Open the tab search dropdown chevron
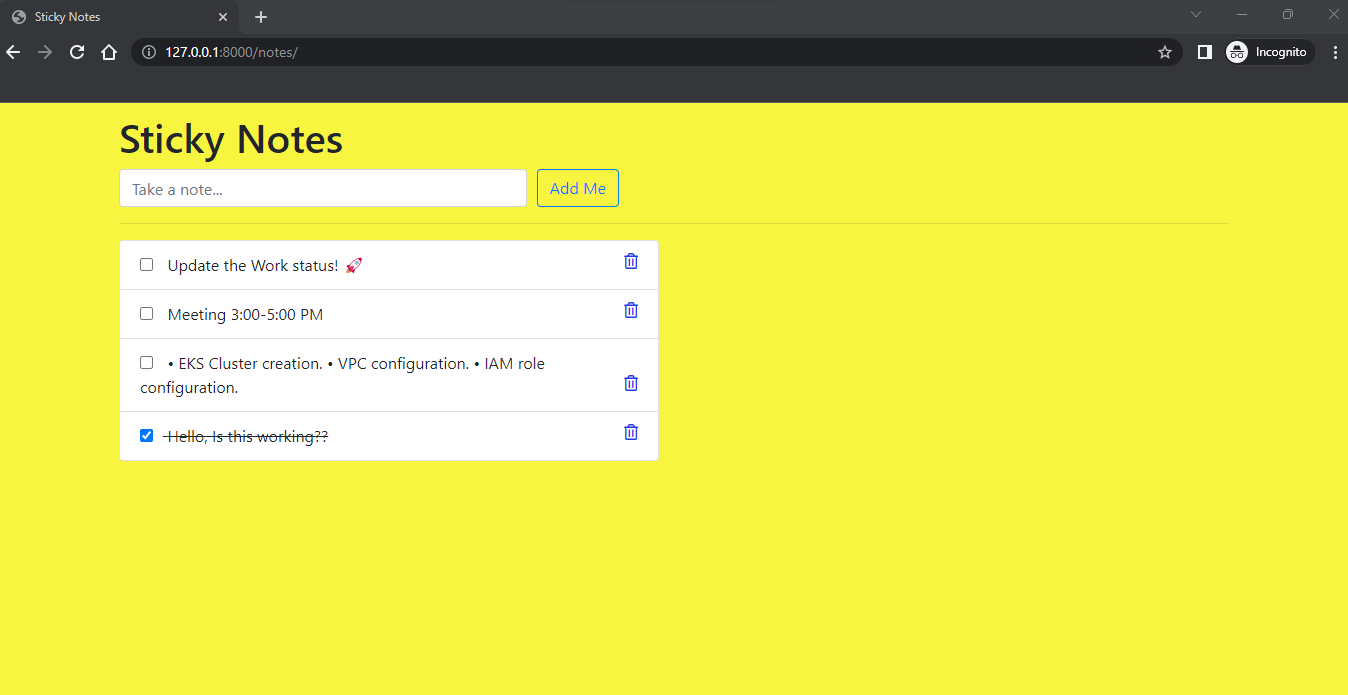 (1196, 14)
